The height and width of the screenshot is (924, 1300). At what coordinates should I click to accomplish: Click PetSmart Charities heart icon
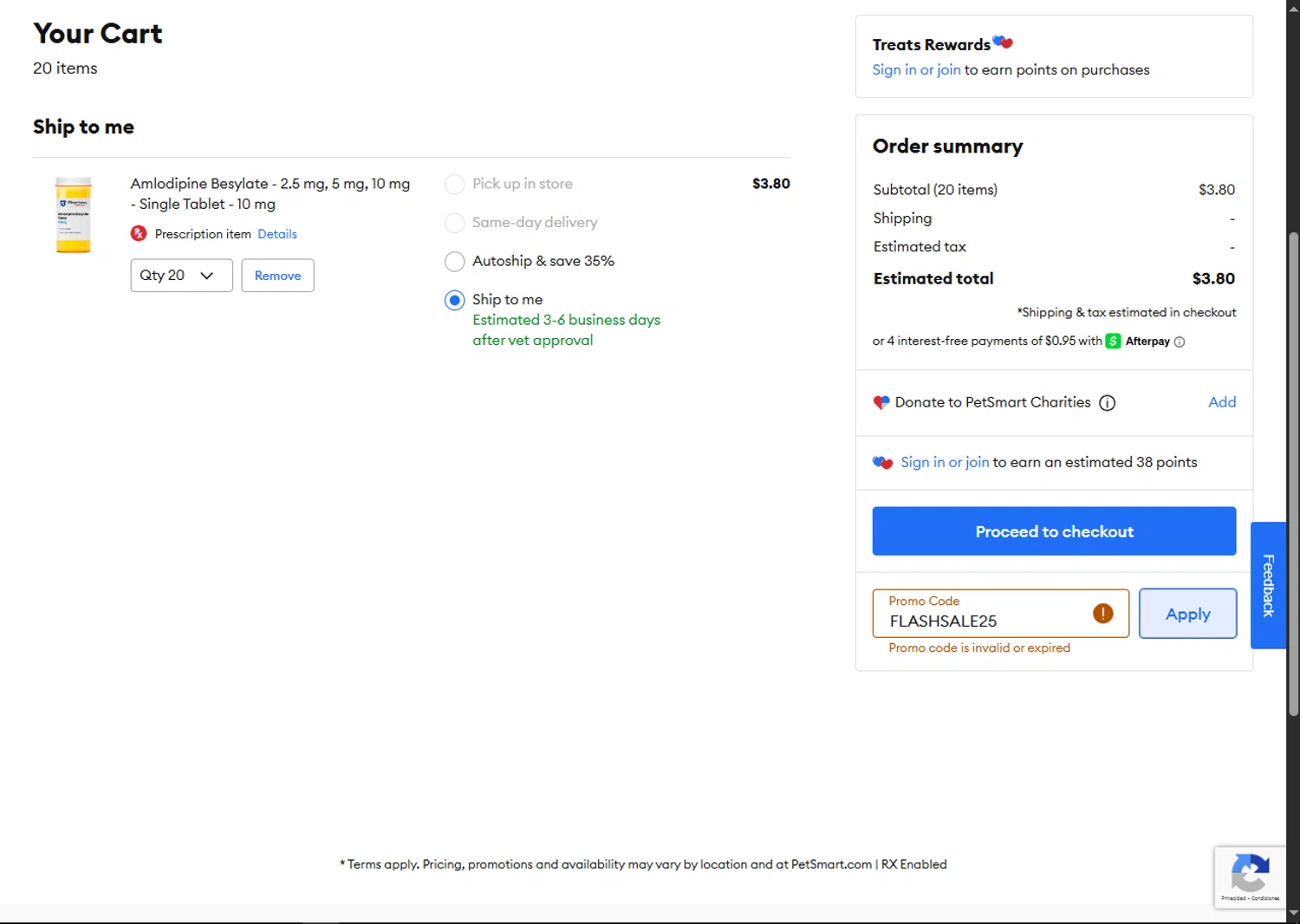tap(881, 402)
